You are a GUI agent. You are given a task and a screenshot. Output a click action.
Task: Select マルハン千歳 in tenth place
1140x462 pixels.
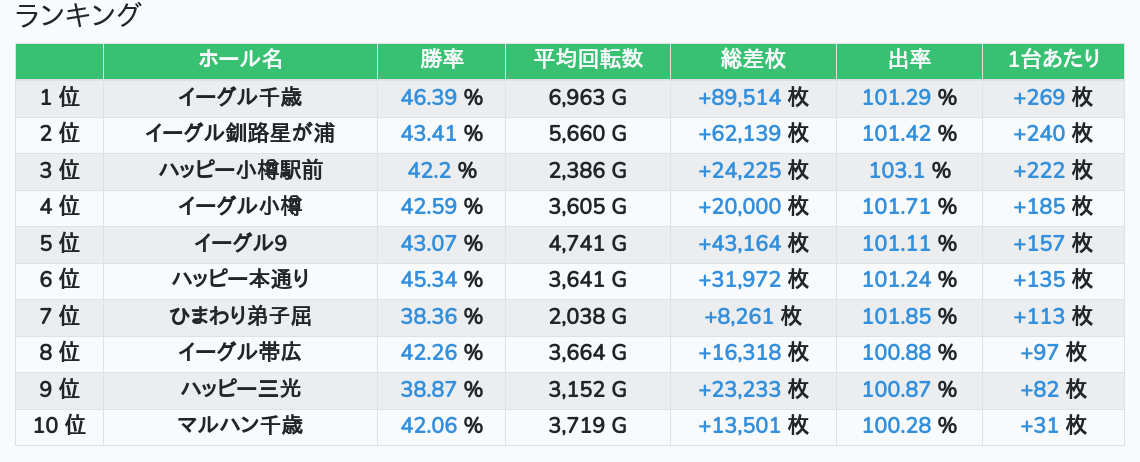(240, 426)
